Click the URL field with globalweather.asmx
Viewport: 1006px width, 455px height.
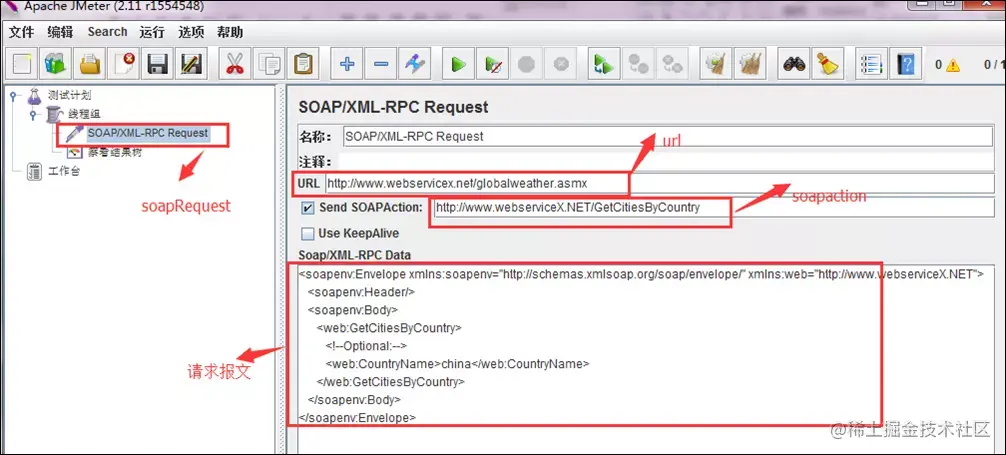pos(660,184)
